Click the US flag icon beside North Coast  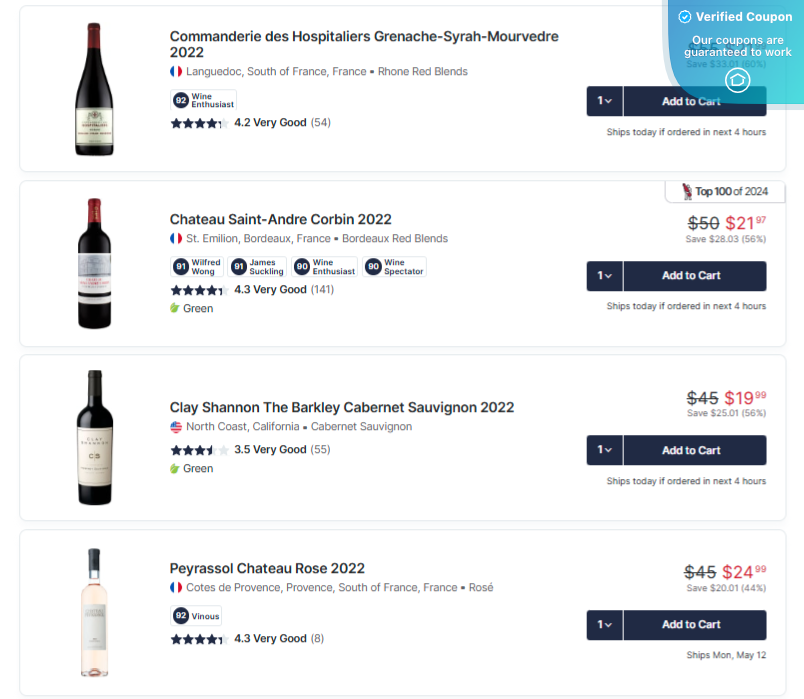point(178,426)
